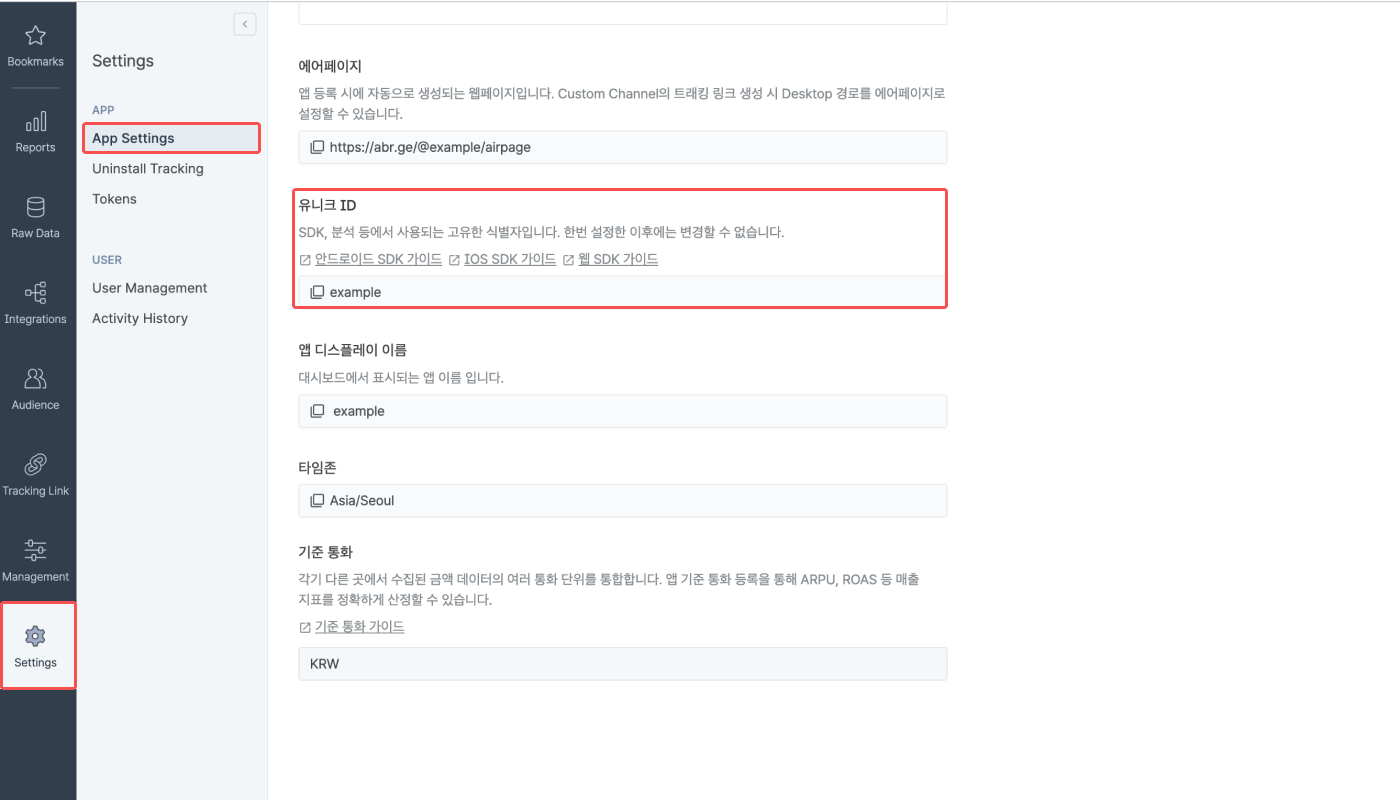Screen dimensions: 1400x800
Task: Copy the 앱 디스플레이 이름 example icon
Action: pos(317,411)
